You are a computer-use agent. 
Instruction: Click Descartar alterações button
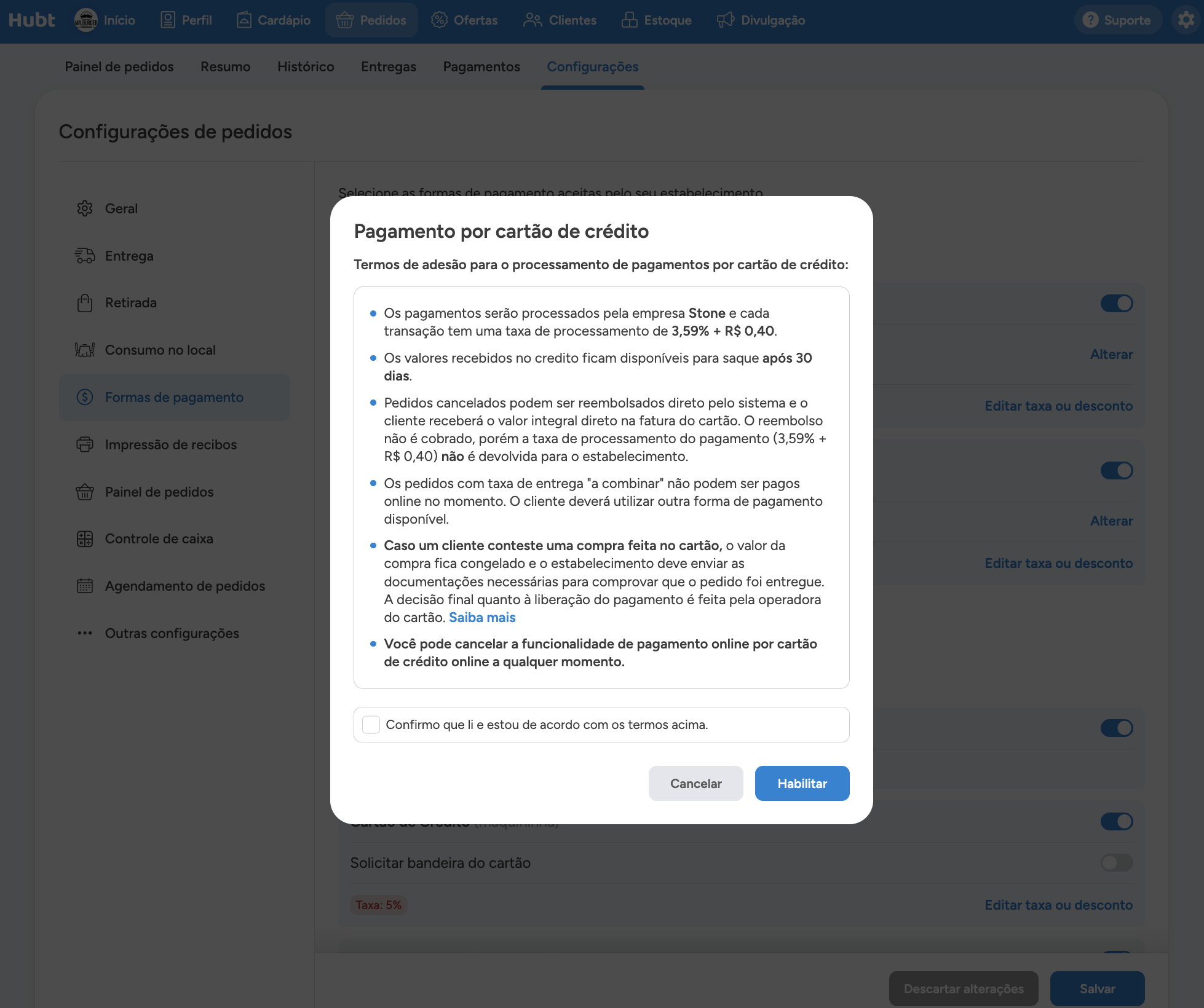(964, 989)
